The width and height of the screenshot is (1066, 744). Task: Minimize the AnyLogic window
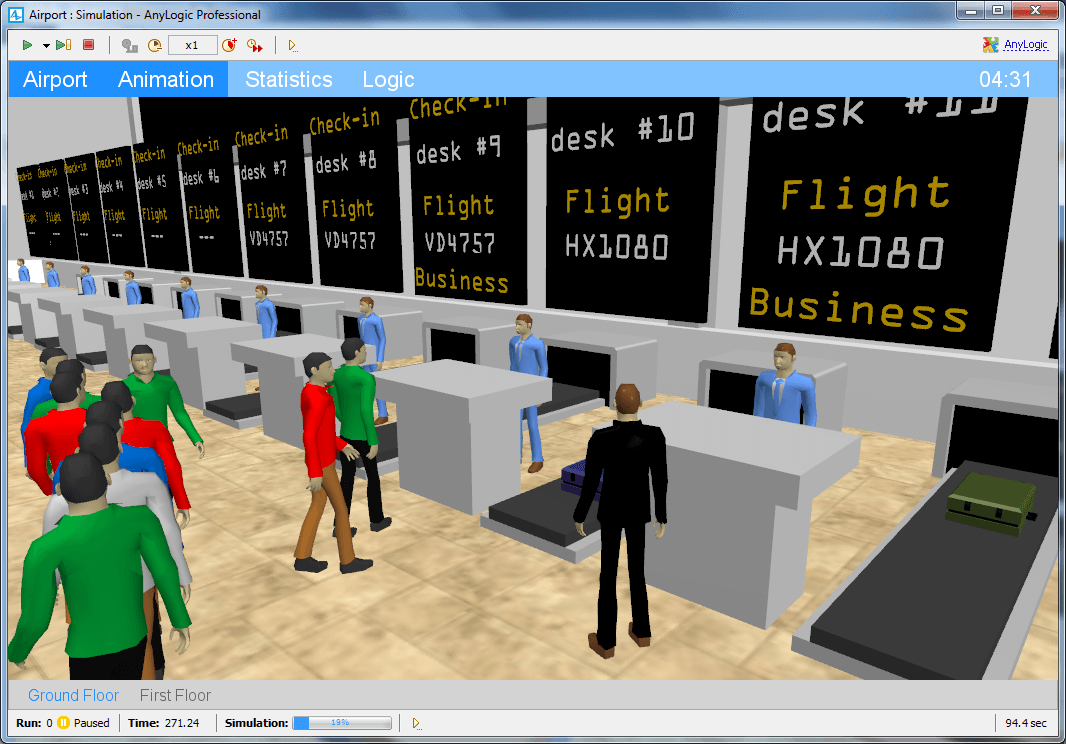[971, 11]
